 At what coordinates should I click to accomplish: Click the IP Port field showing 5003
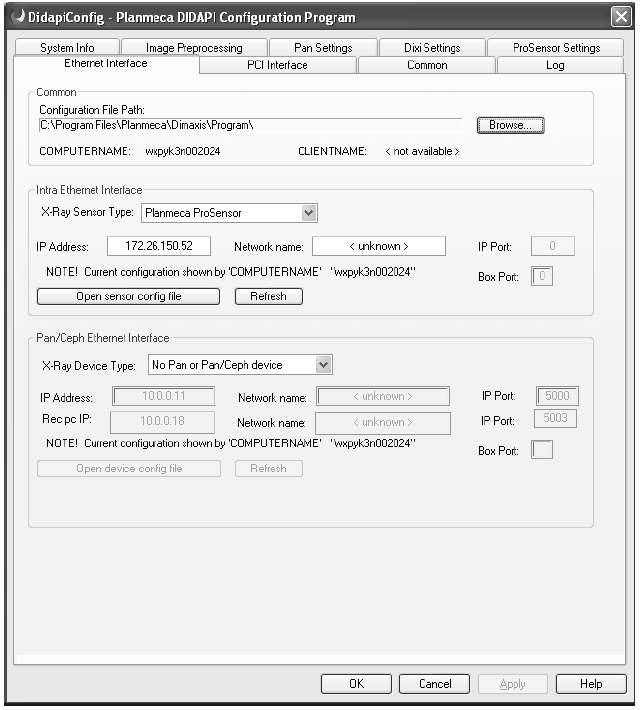(555, 418)
